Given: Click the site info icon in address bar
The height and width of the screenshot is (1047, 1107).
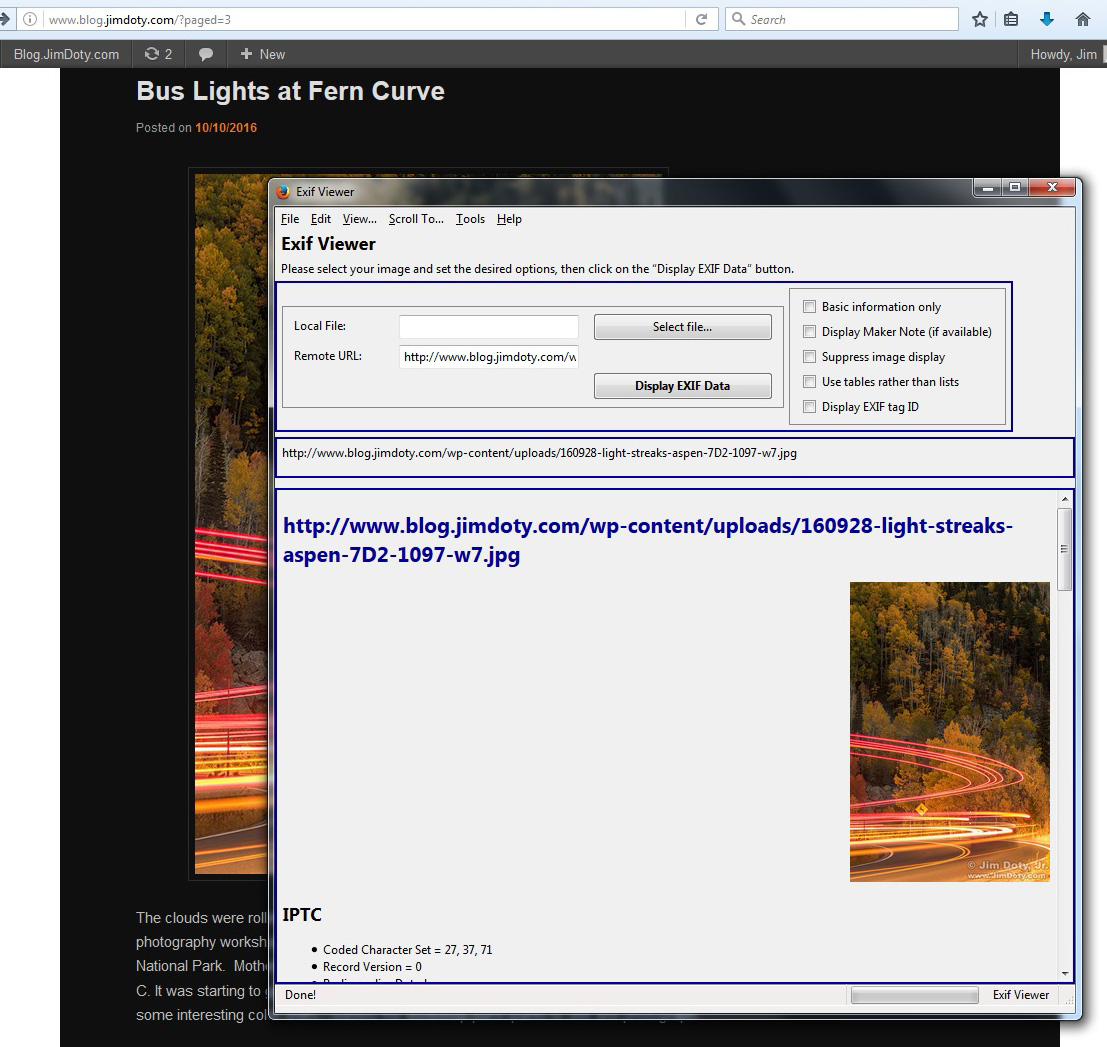Looking at the screenshot, I should coord(30,19).
